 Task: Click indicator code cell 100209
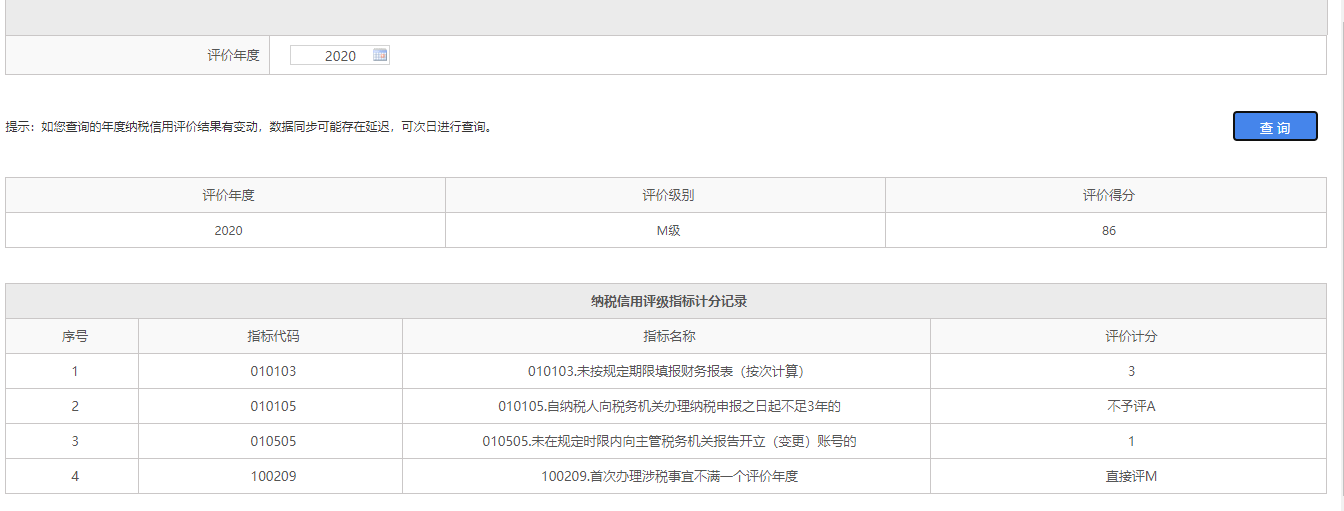click(273, 476)
